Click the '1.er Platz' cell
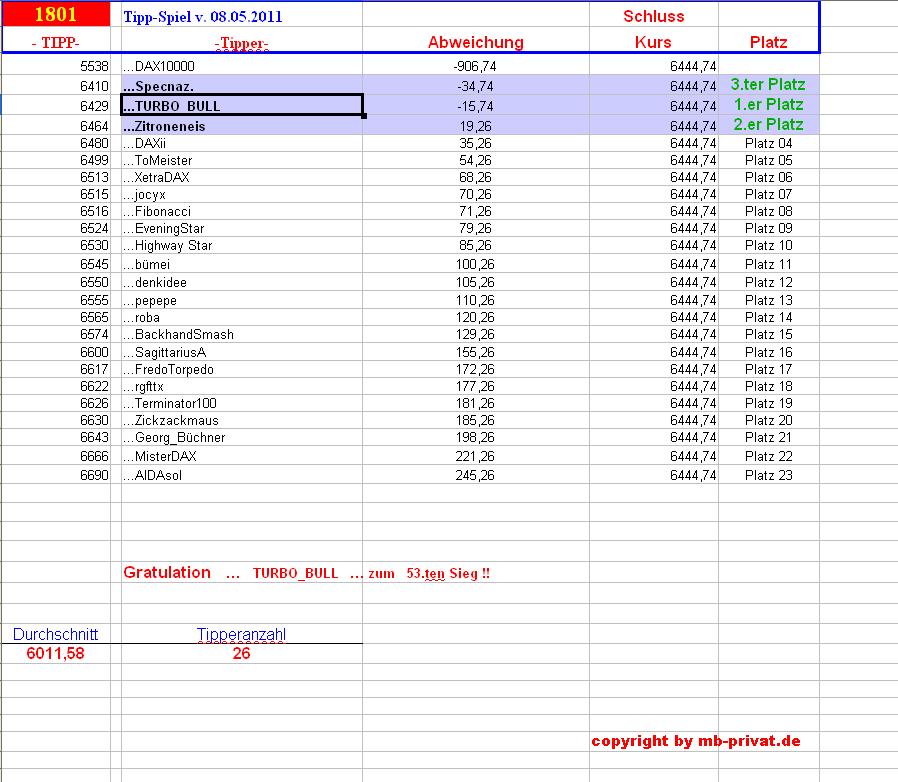898x782 pixels. pos(768,105)
